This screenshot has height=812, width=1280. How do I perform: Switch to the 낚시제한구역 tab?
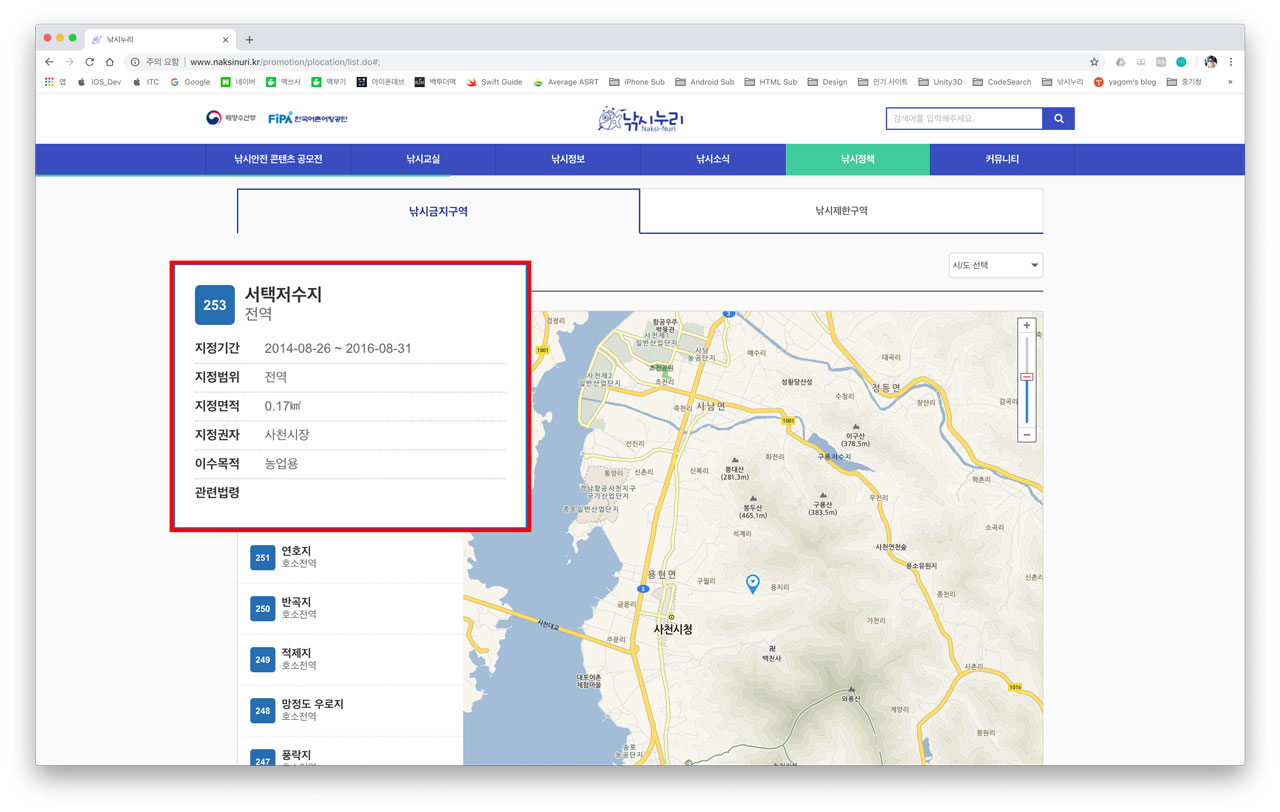(x=841, y=211)
